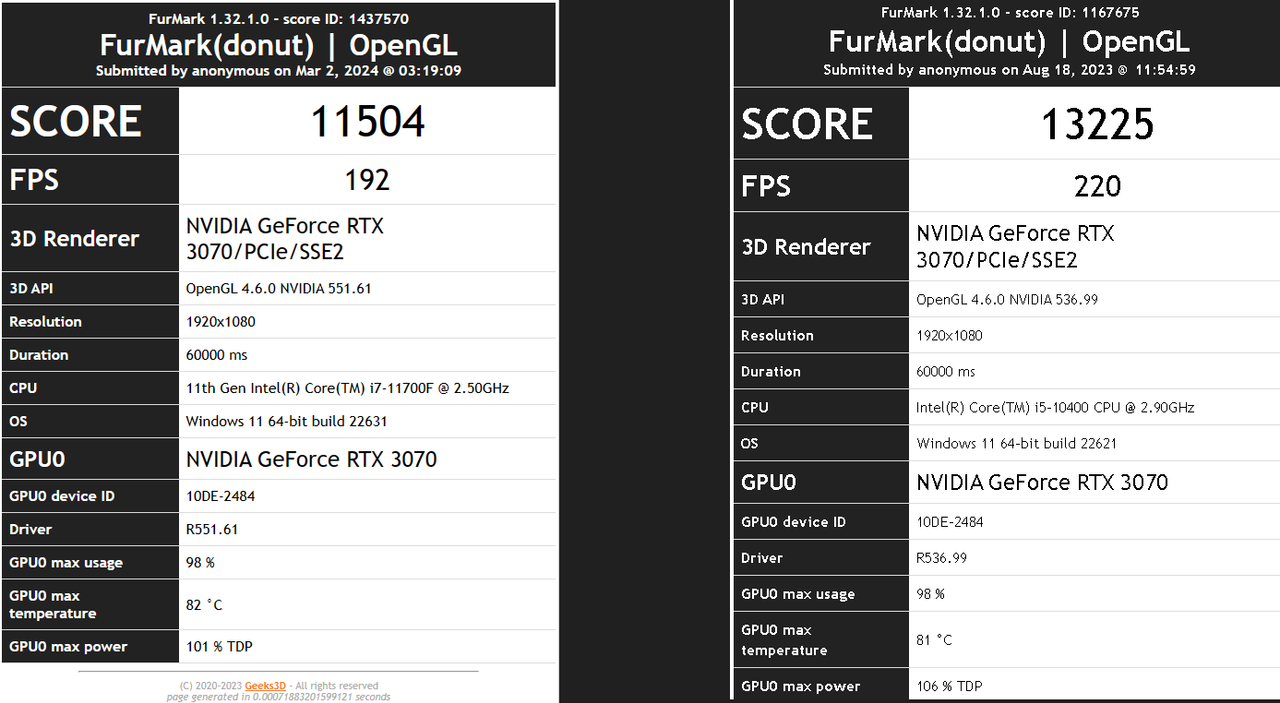Select 81 °C max temperature value

(x=934, y=640)
